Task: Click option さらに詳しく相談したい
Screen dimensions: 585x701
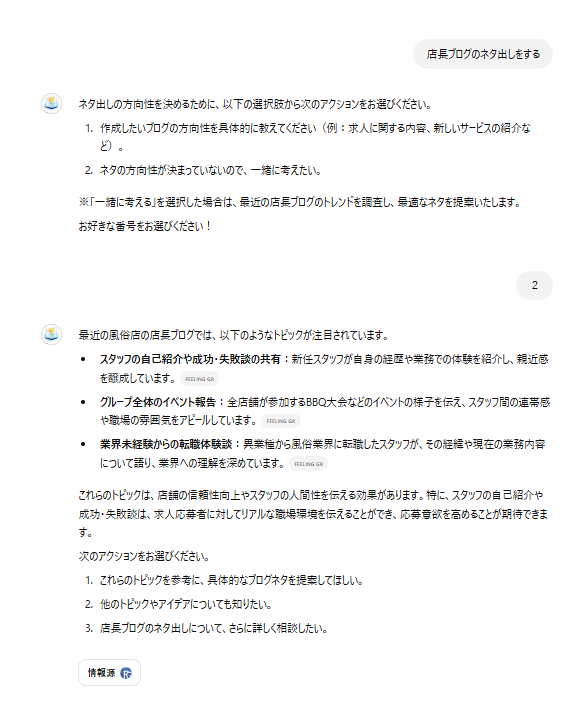Action: [x=214, y=628]
